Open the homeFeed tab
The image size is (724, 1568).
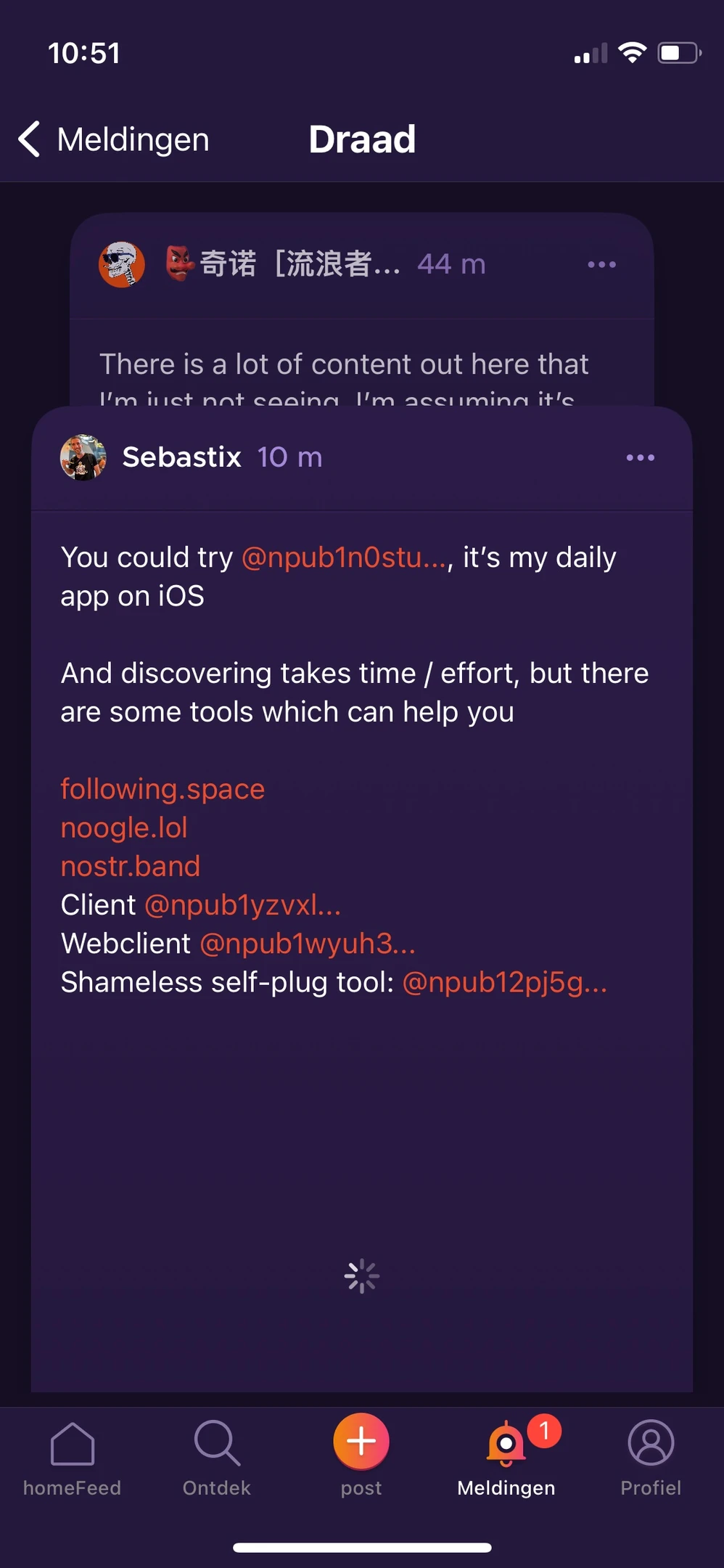point(72,1457)
